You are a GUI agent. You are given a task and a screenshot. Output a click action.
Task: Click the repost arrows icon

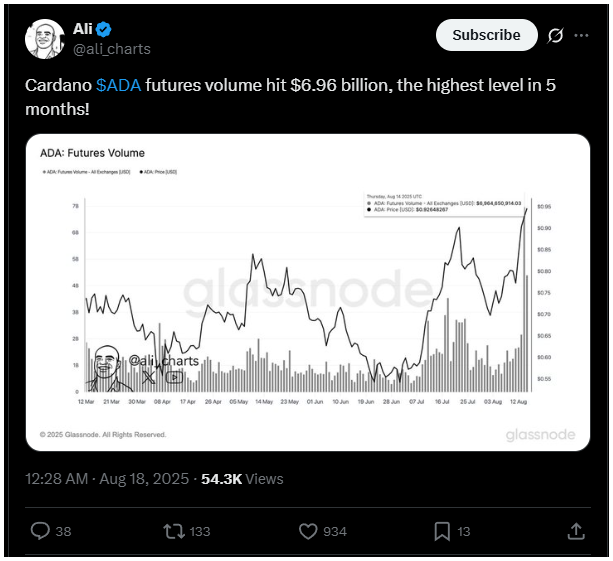[174, 531]
